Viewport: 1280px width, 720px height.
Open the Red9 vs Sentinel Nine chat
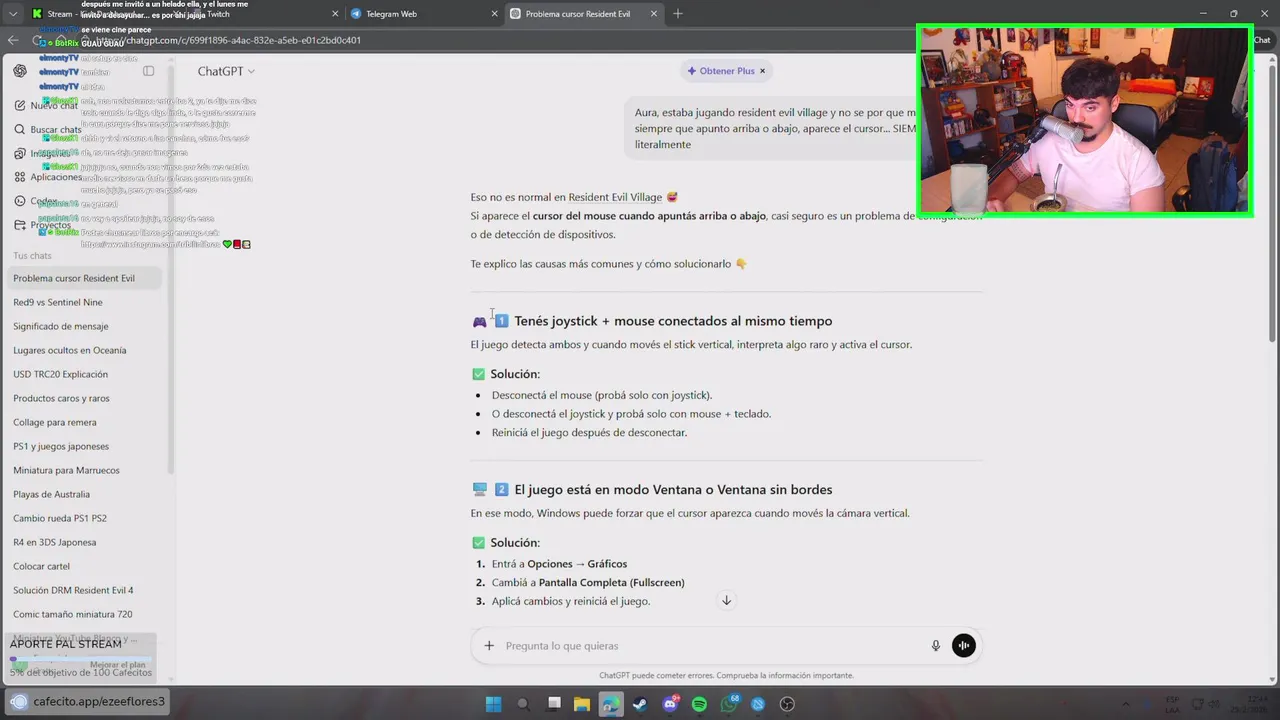click(x=58, y=302)
